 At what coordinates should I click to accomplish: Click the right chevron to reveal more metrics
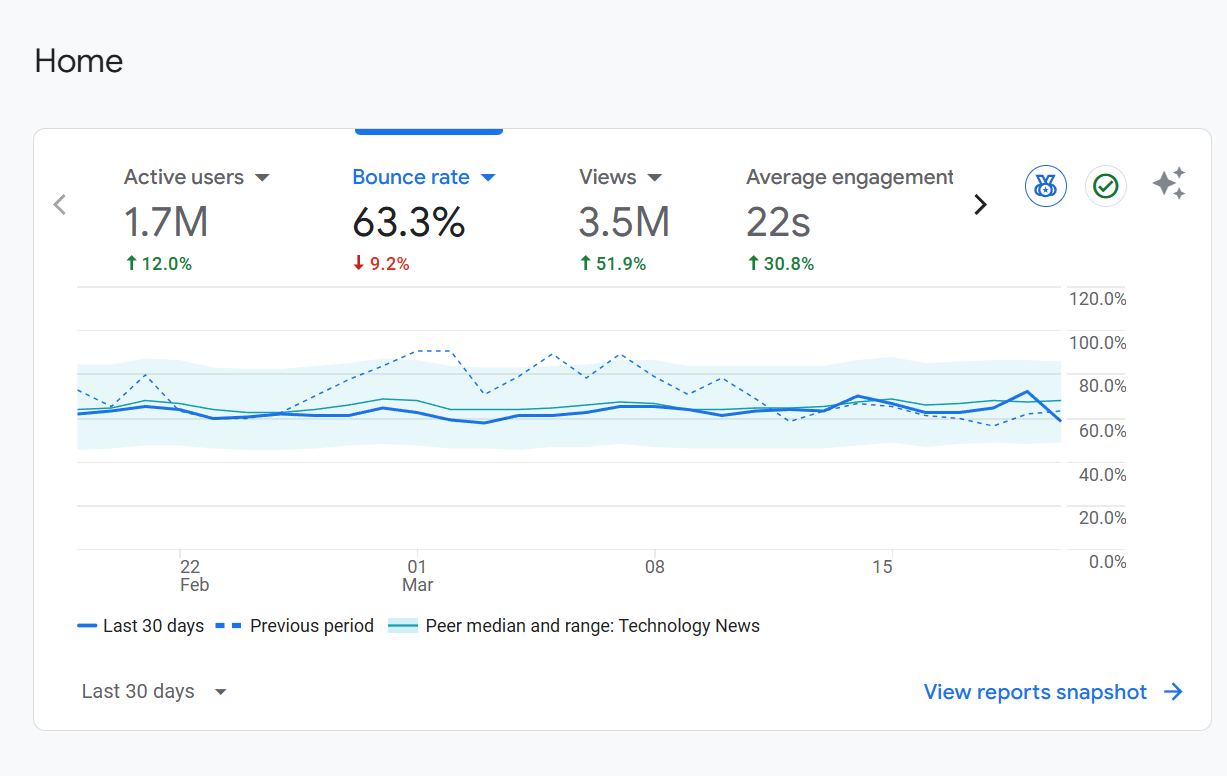981,204
